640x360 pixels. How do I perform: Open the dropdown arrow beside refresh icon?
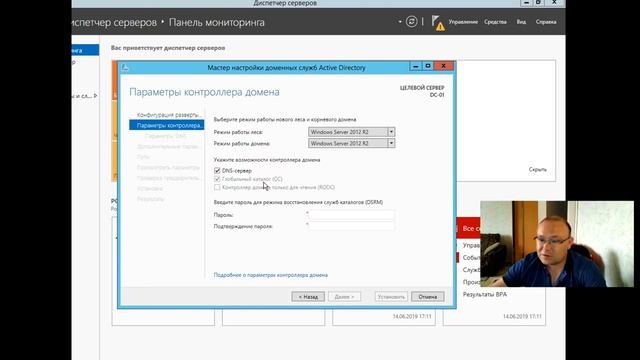click(x=400, y=22)
